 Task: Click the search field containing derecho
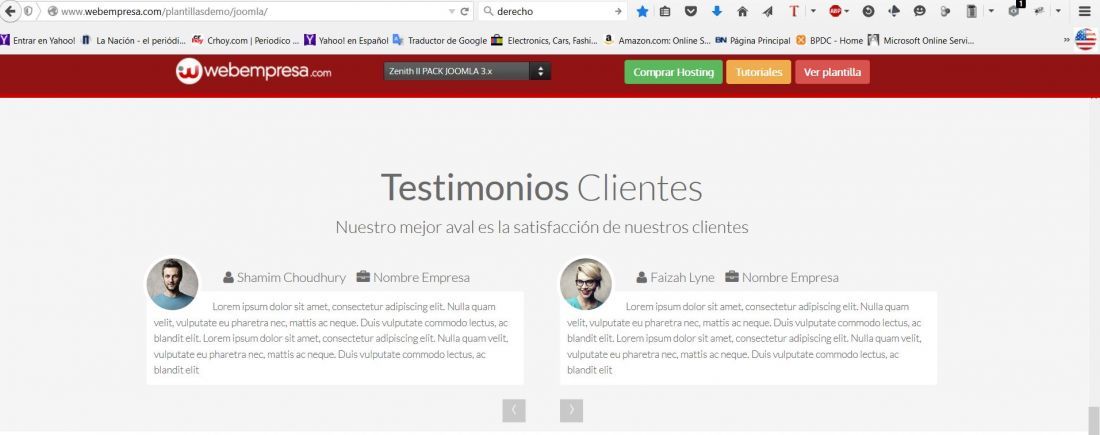tap(552, 11)
